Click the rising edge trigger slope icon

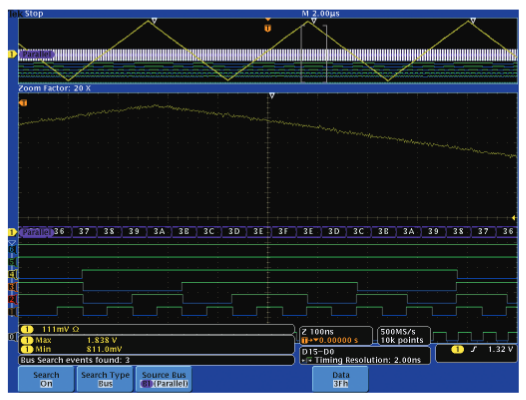click(x=473, y=349)
